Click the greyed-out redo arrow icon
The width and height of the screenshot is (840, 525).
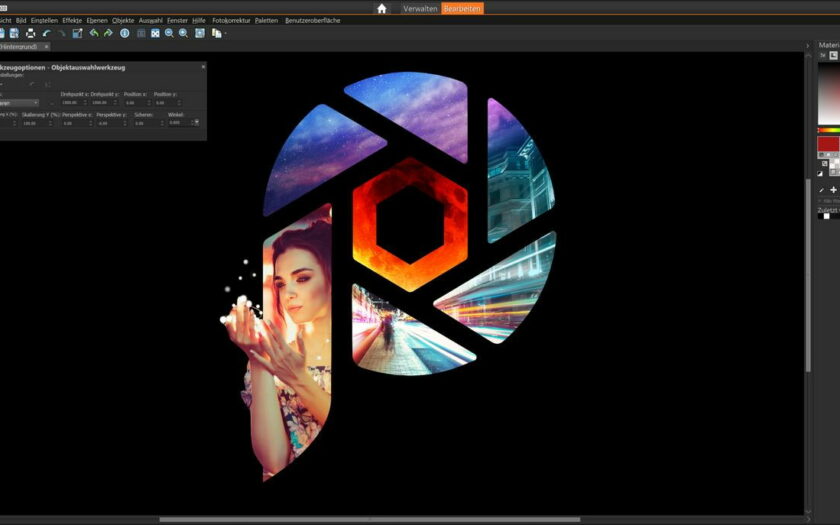[62, 33]
